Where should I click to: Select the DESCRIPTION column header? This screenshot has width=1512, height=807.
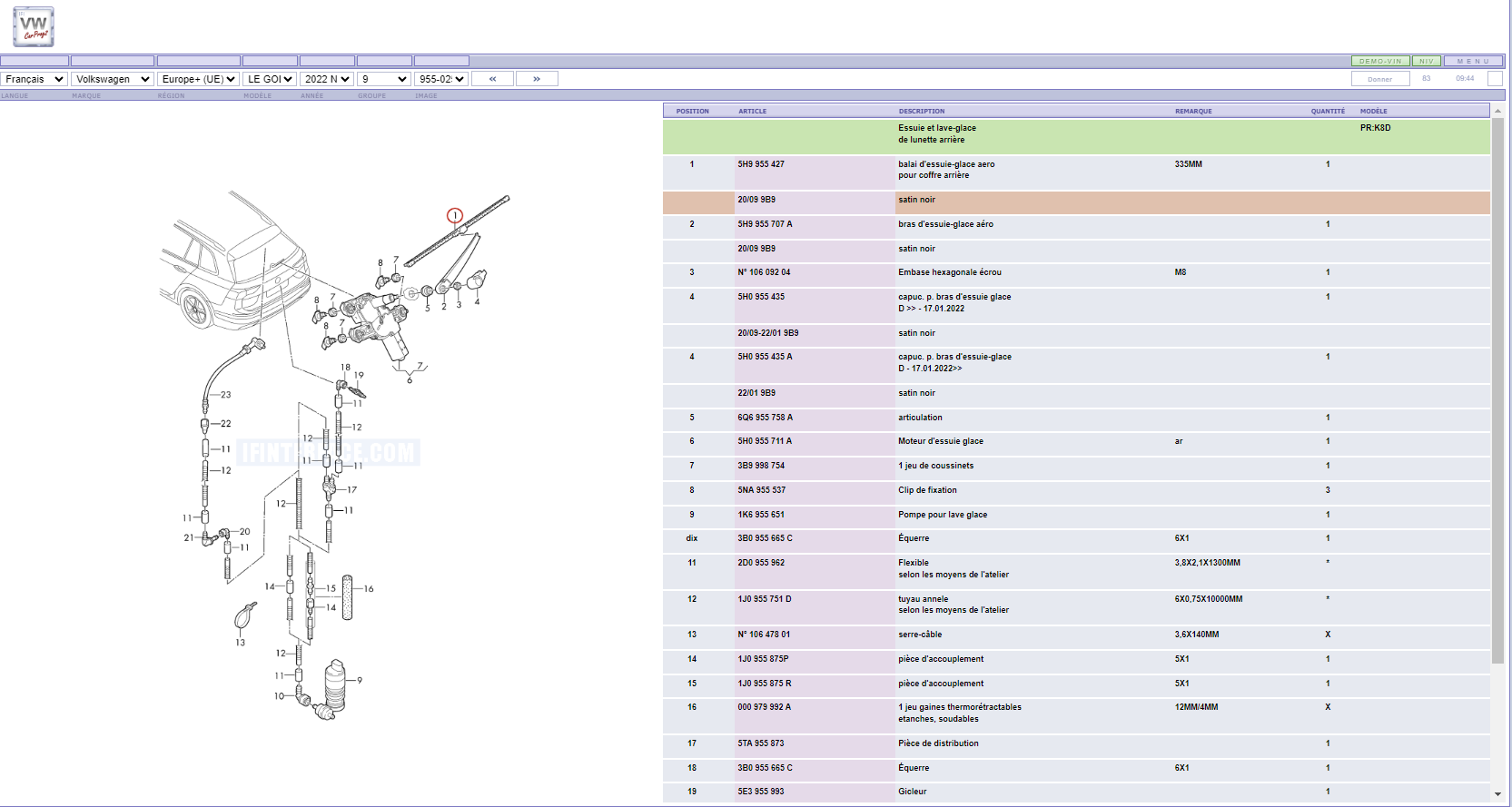[x=922, y=111]
